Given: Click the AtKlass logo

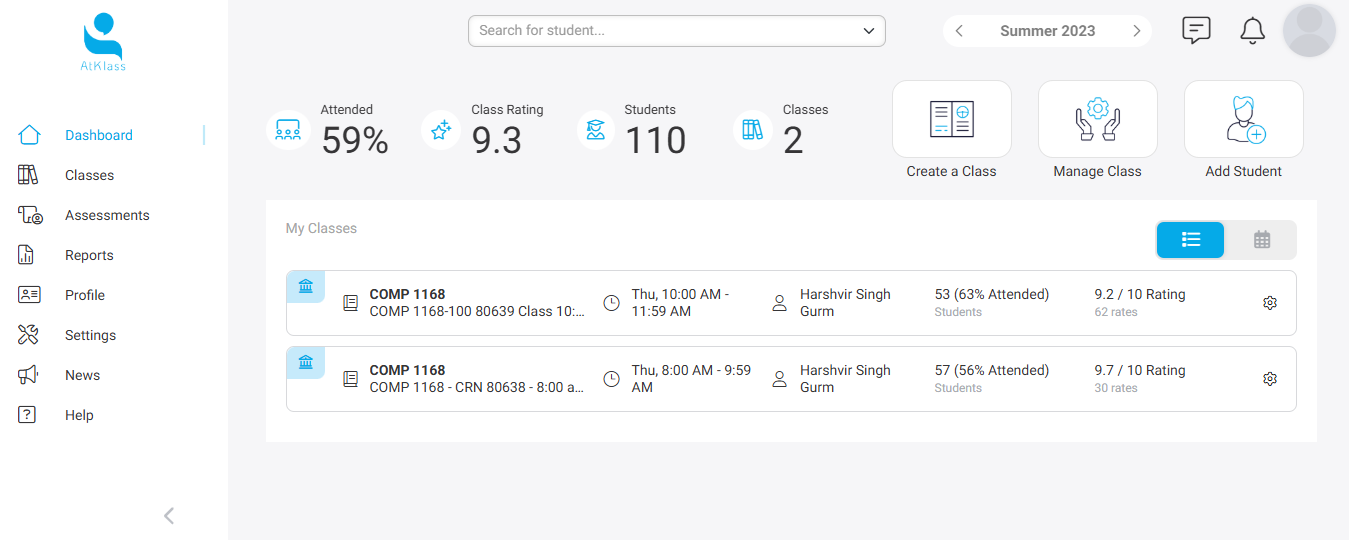Looking at the screenshot, I should coord(103,42).
